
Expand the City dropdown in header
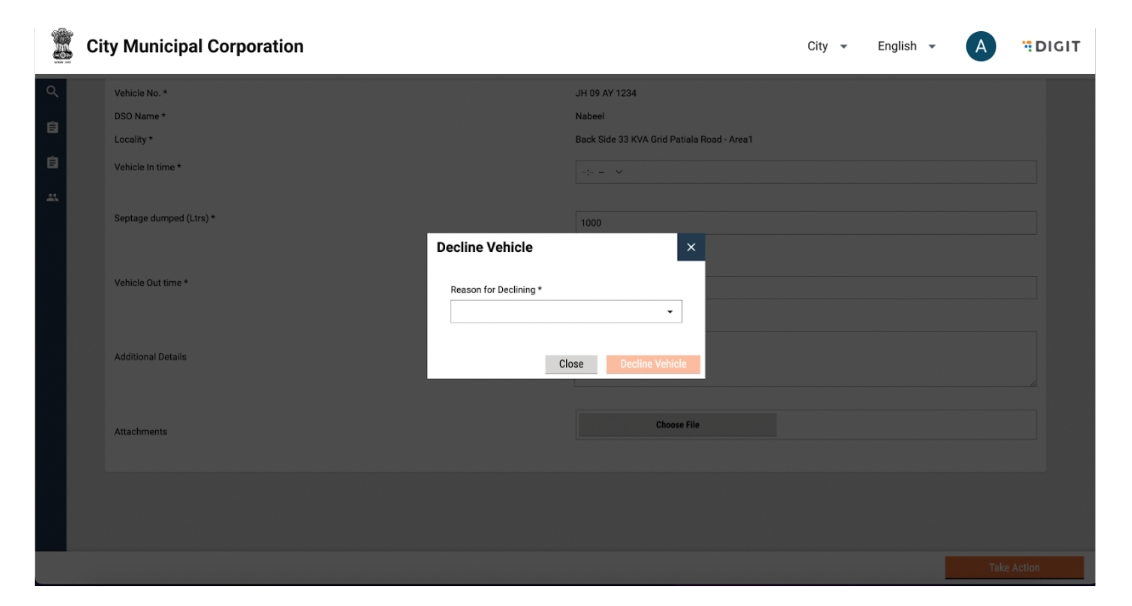(x=827, y=47)
